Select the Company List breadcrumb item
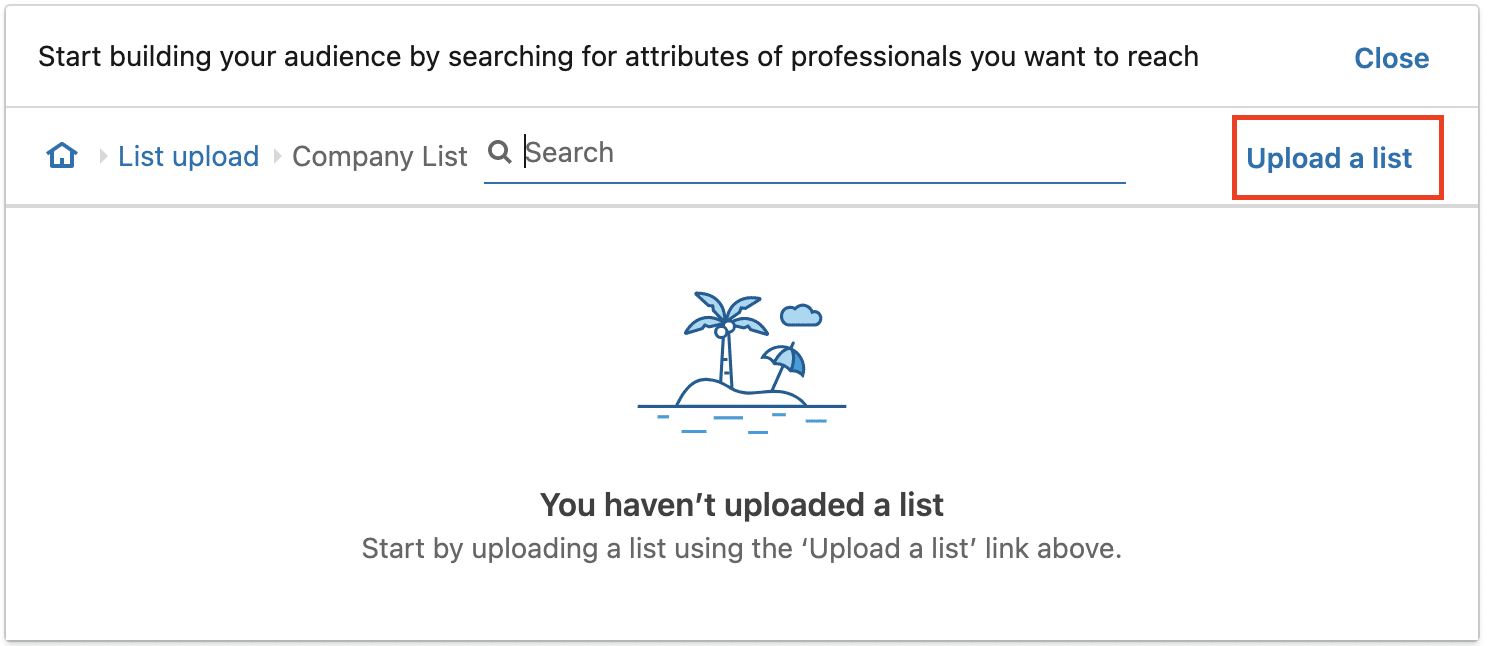This screenshot has height=646, width=1490. coord(380,157)
